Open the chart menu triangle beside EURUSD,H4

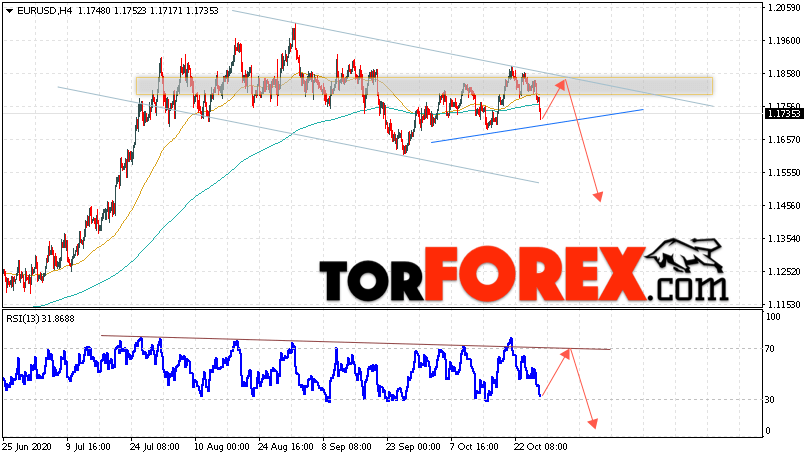click(9, 11)
